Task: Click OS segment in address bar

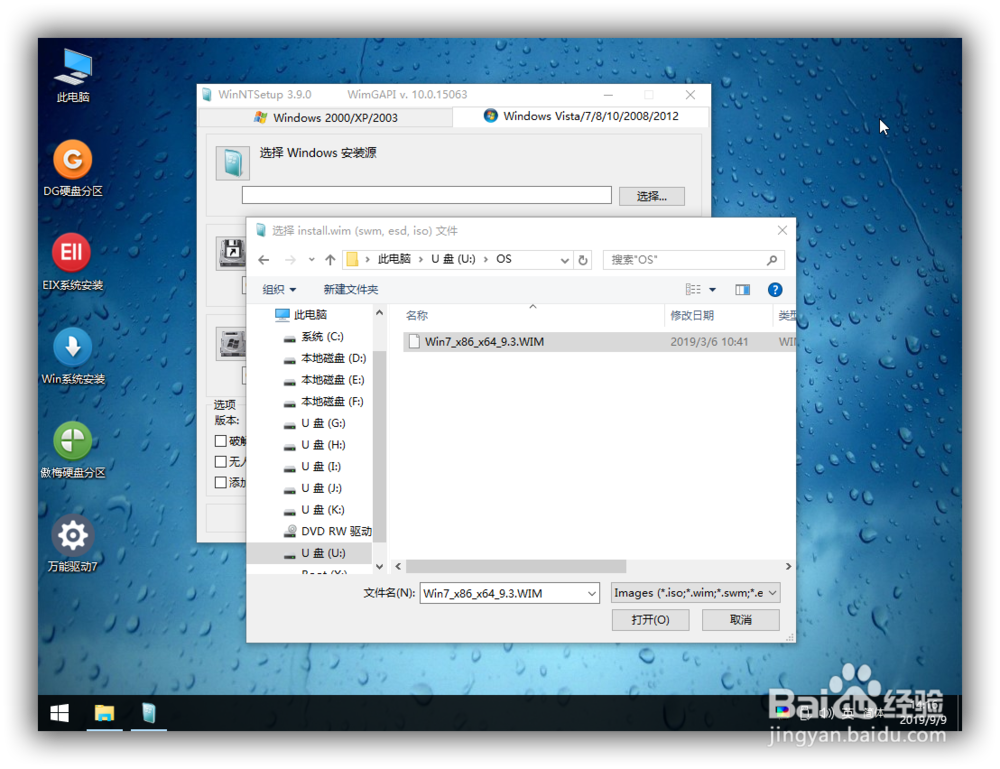Action: point(504,260)
